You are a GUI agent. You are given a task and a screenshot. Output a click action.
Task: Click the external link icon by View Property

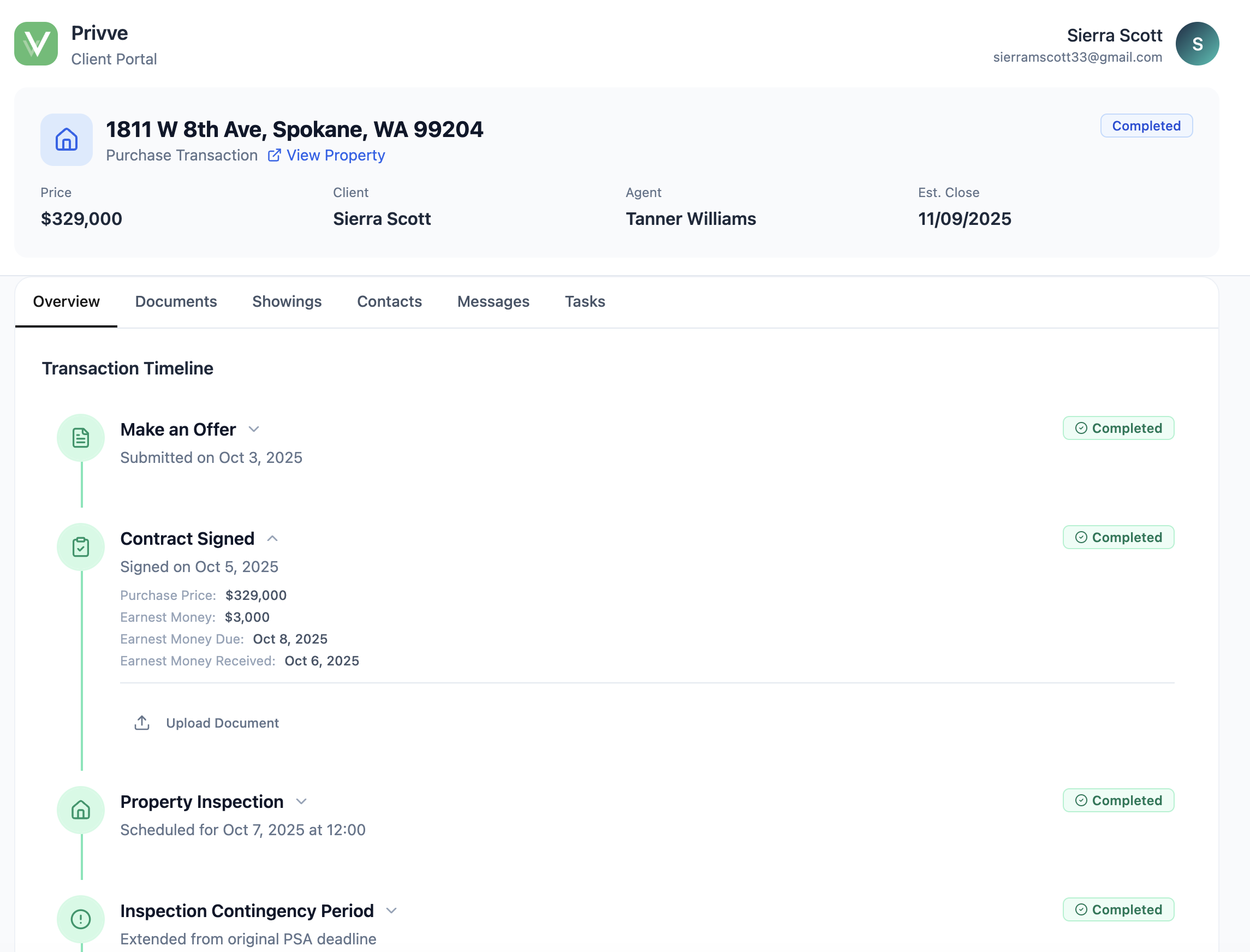coord(274,155)
